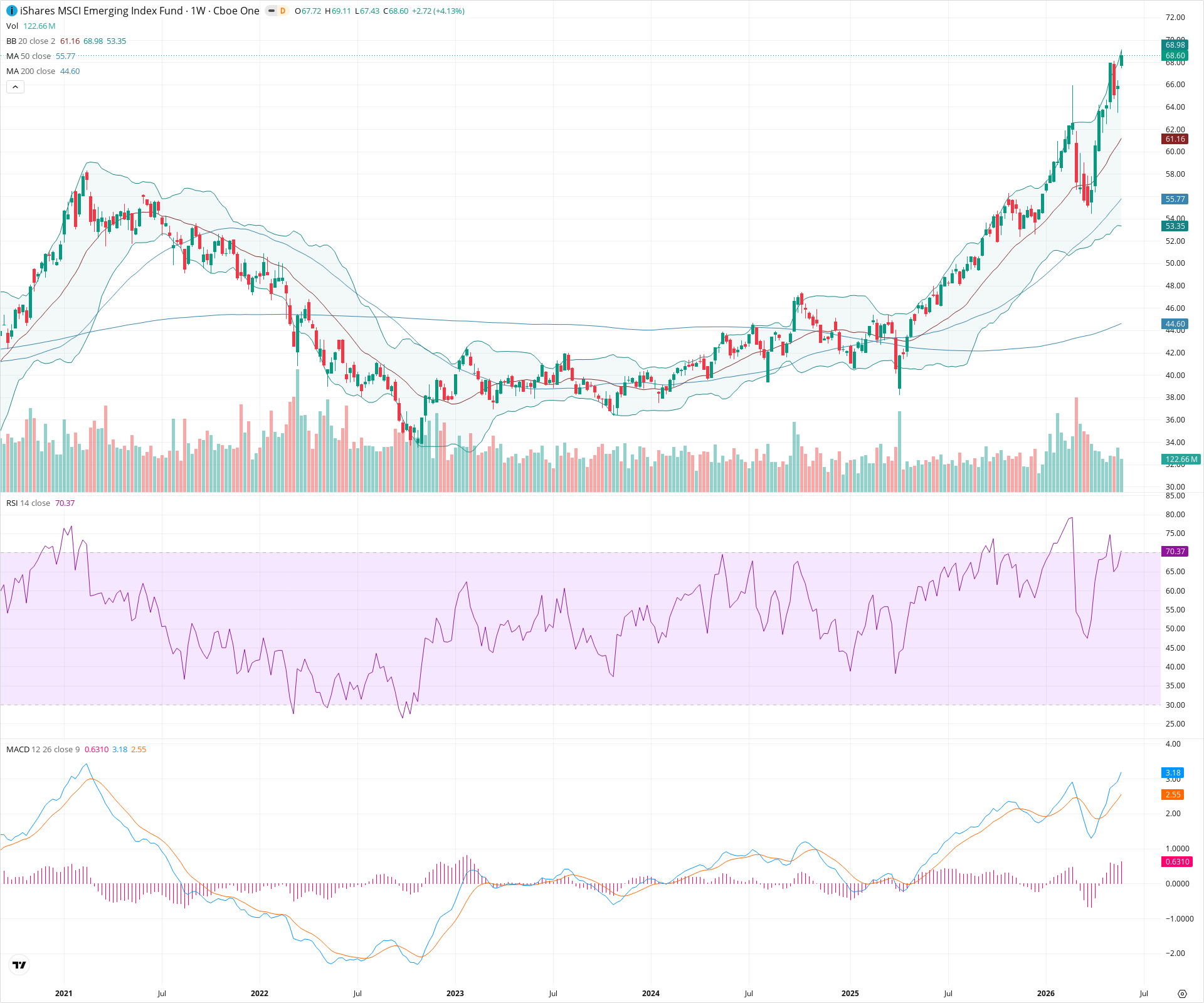Click the 55.77 MA 50 axis label
1204x1003 pixels.
point(1175,199)
